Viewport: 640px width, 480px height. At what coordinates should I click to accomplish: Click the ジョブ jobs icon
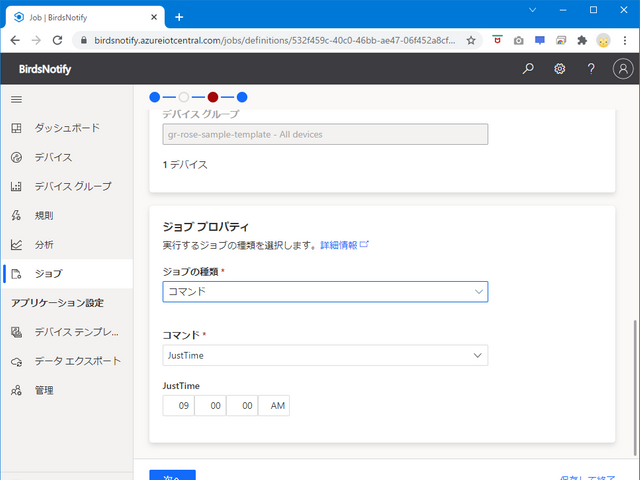pyautogui.click(x=16, y=274)
